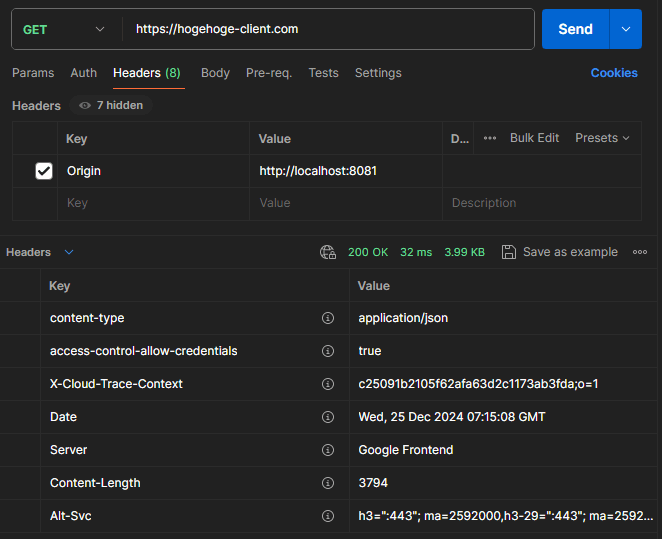Open the GET method dropdown
Image resolution: width=662 pixels, height=539 pixels.
64,30
